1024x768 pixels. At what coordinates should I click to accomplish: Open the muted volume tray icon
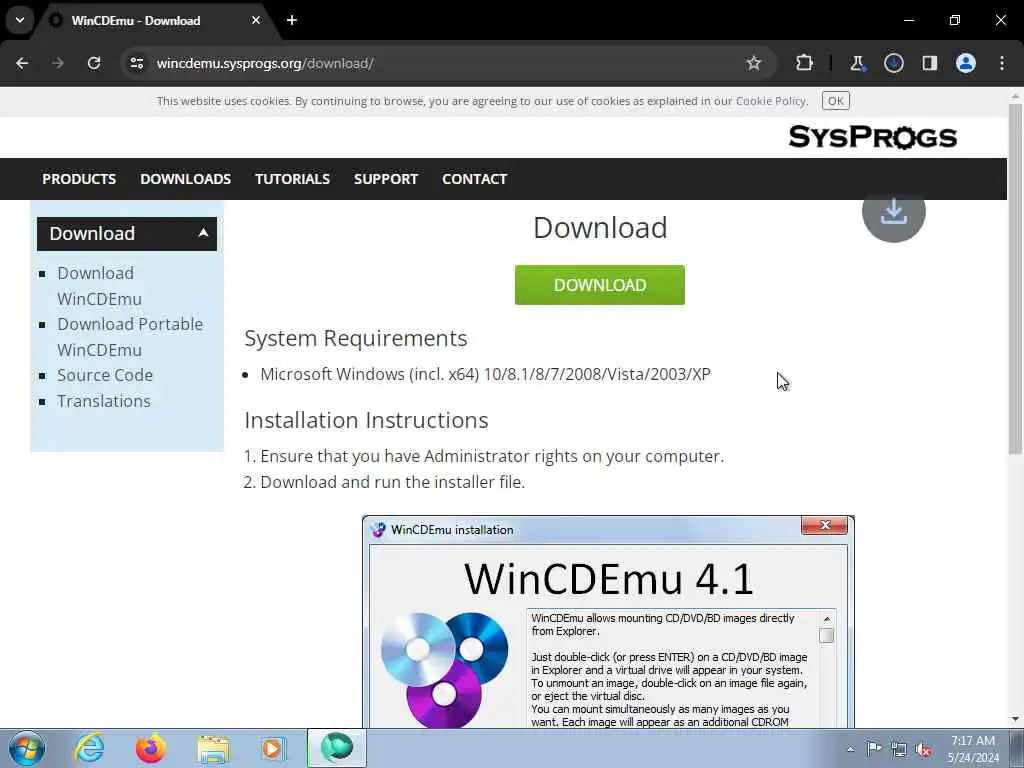pos(923,749)
